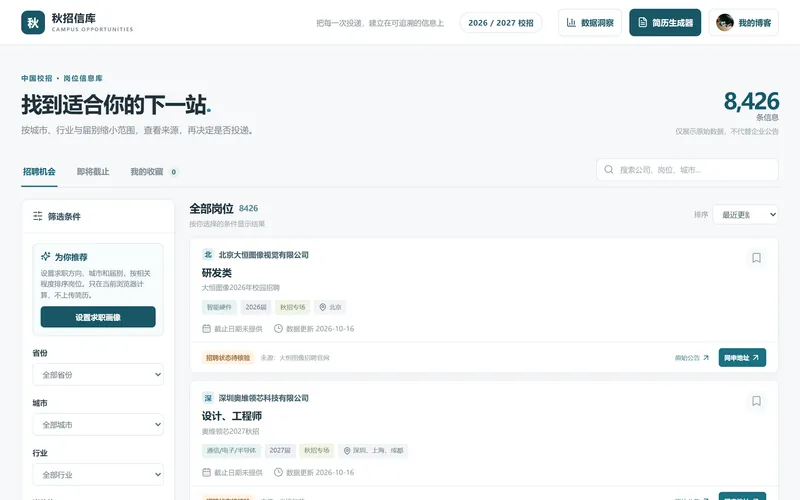Click the sparkle icon beside 为你推荐
The height and width of the screenshot is (500, 800).
[45, 256]
